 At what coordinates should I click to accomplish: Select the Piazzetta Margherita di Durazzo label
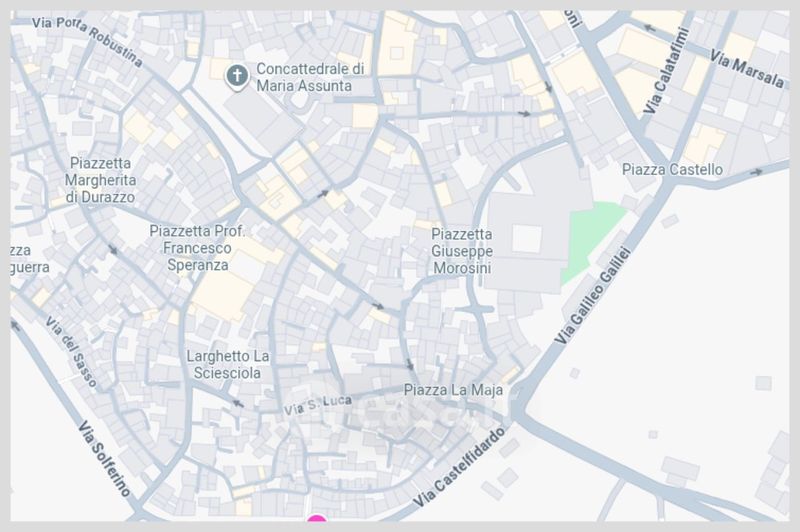coord(101,180)
